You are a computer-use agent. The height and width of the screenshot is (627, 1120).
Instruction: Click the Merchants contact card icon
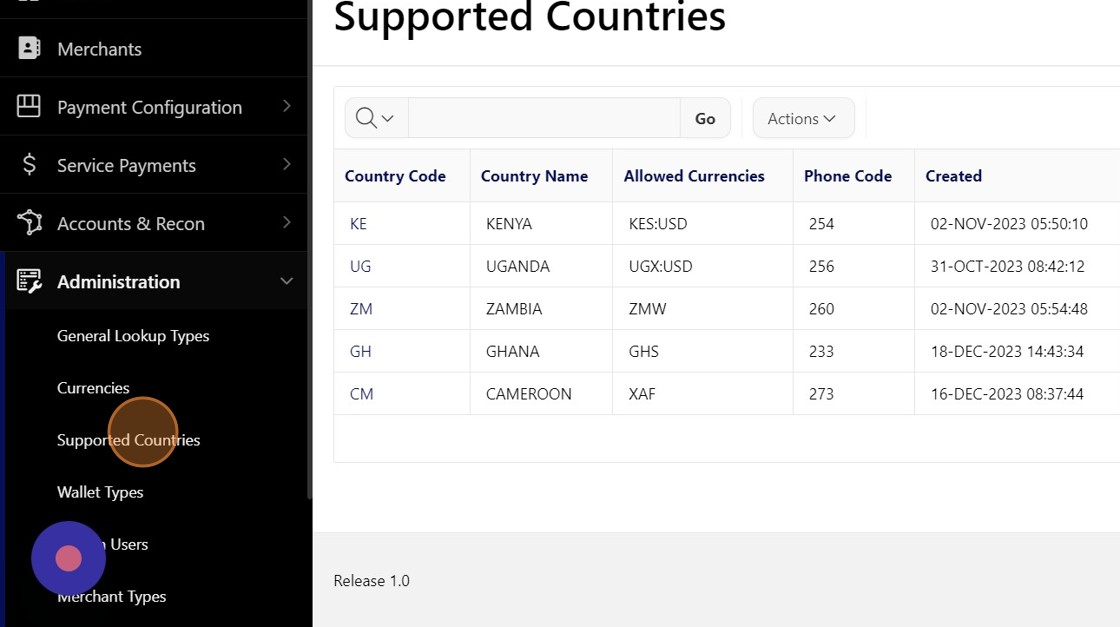pos(29,48)
